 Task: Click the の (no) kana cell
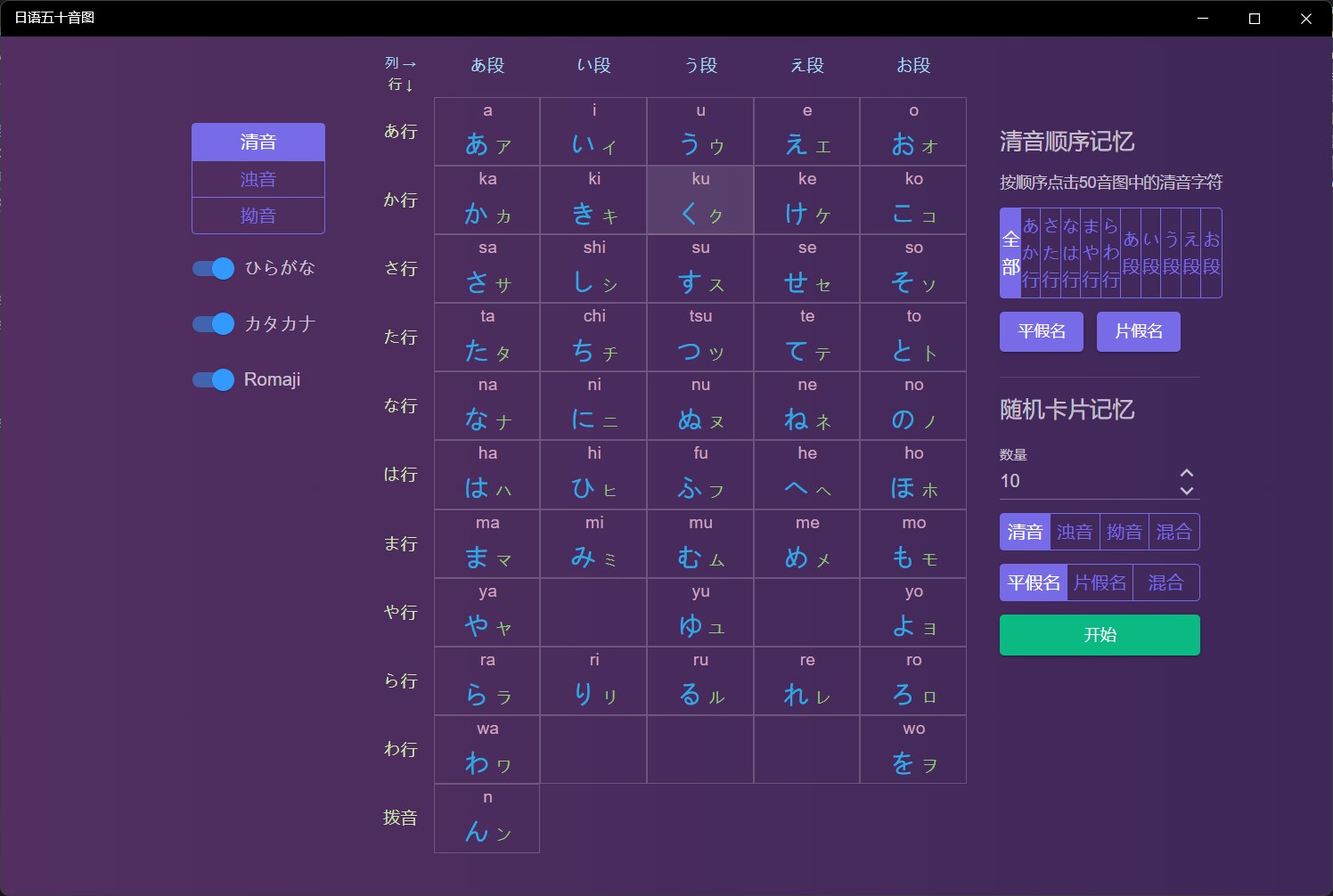tap(913, 406)
